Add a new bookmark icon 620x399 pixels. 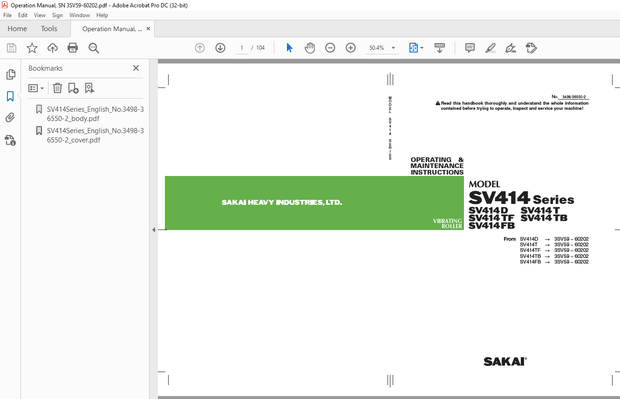(73, 88)
